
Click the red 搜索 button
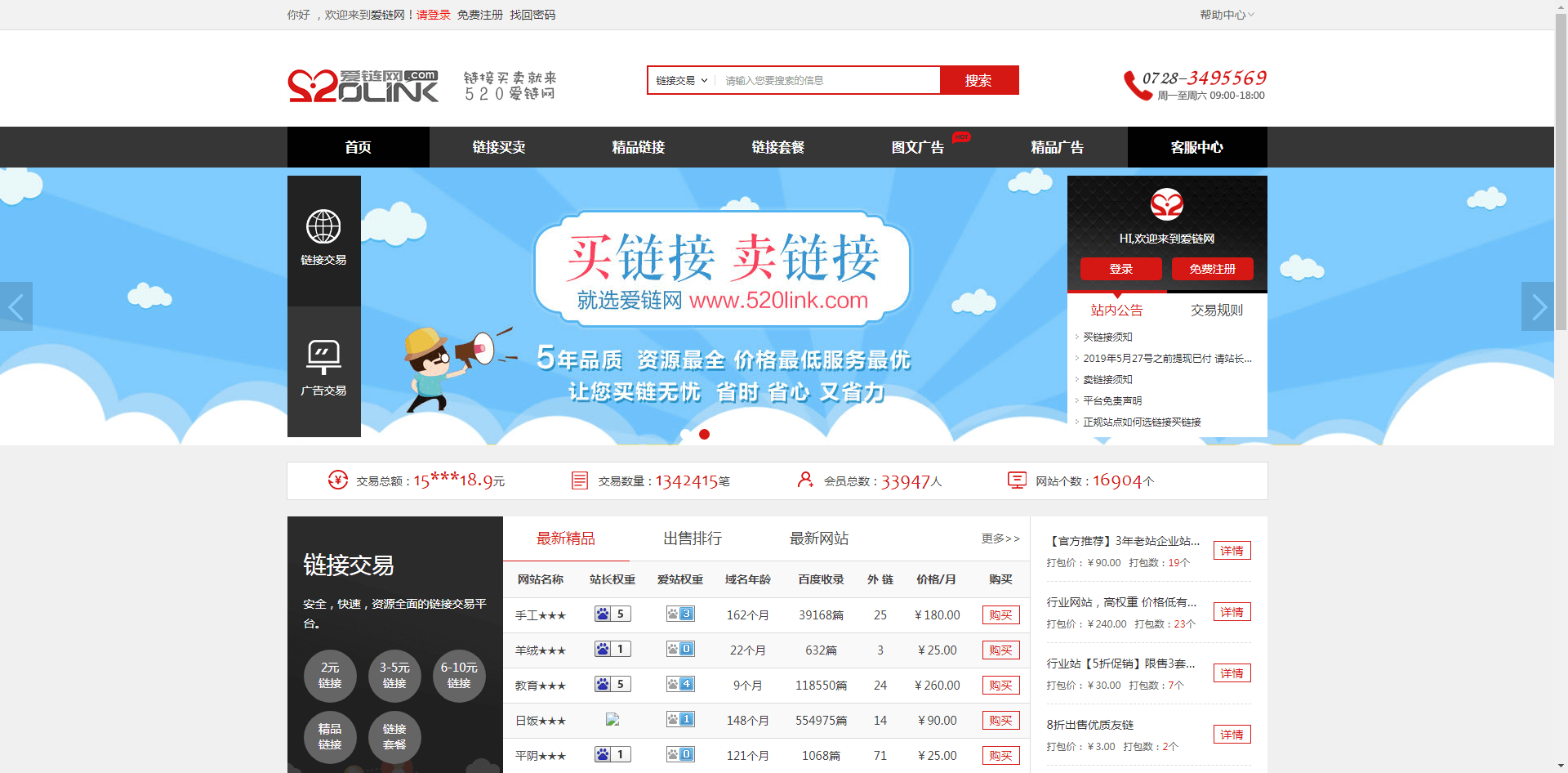[x=978, y=80]
